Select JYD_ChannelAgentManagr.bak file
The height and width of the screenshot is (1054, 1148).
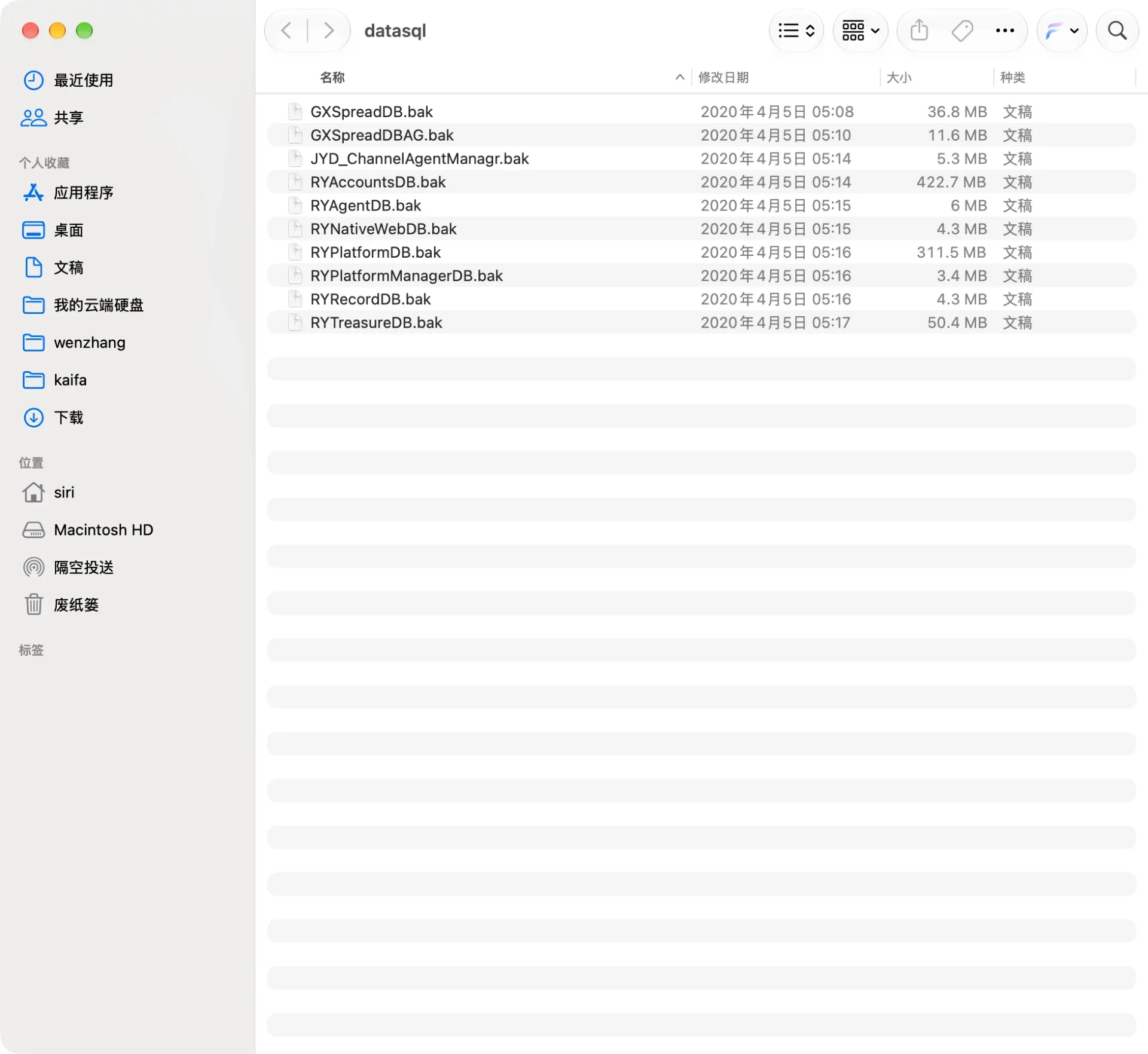(x=701, y=158)
